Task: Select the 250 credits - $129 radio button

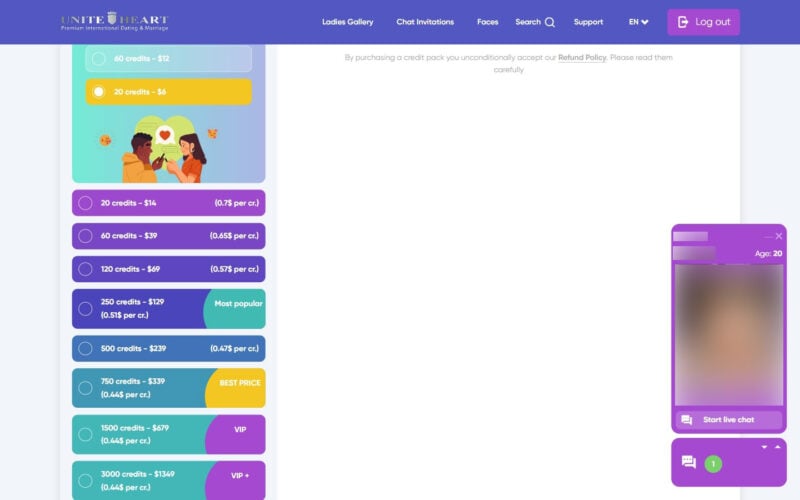Action: tap(85, 309)
